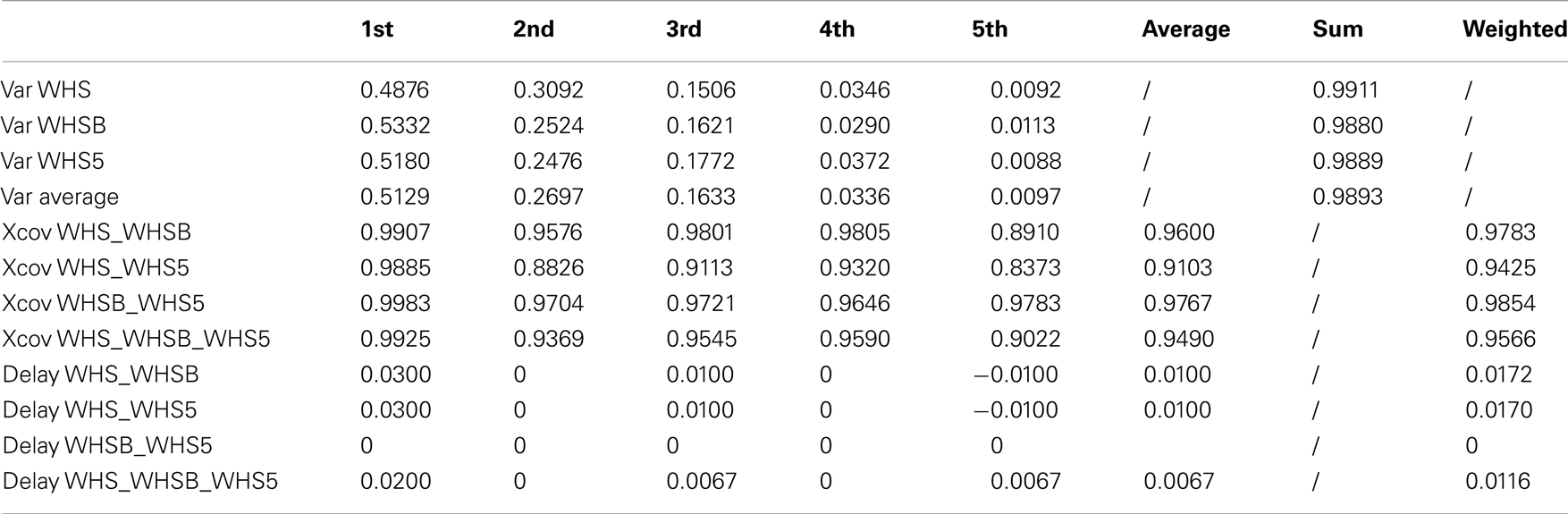Select the Sum column header
Screen dimensions: 1568x514
1337,29
